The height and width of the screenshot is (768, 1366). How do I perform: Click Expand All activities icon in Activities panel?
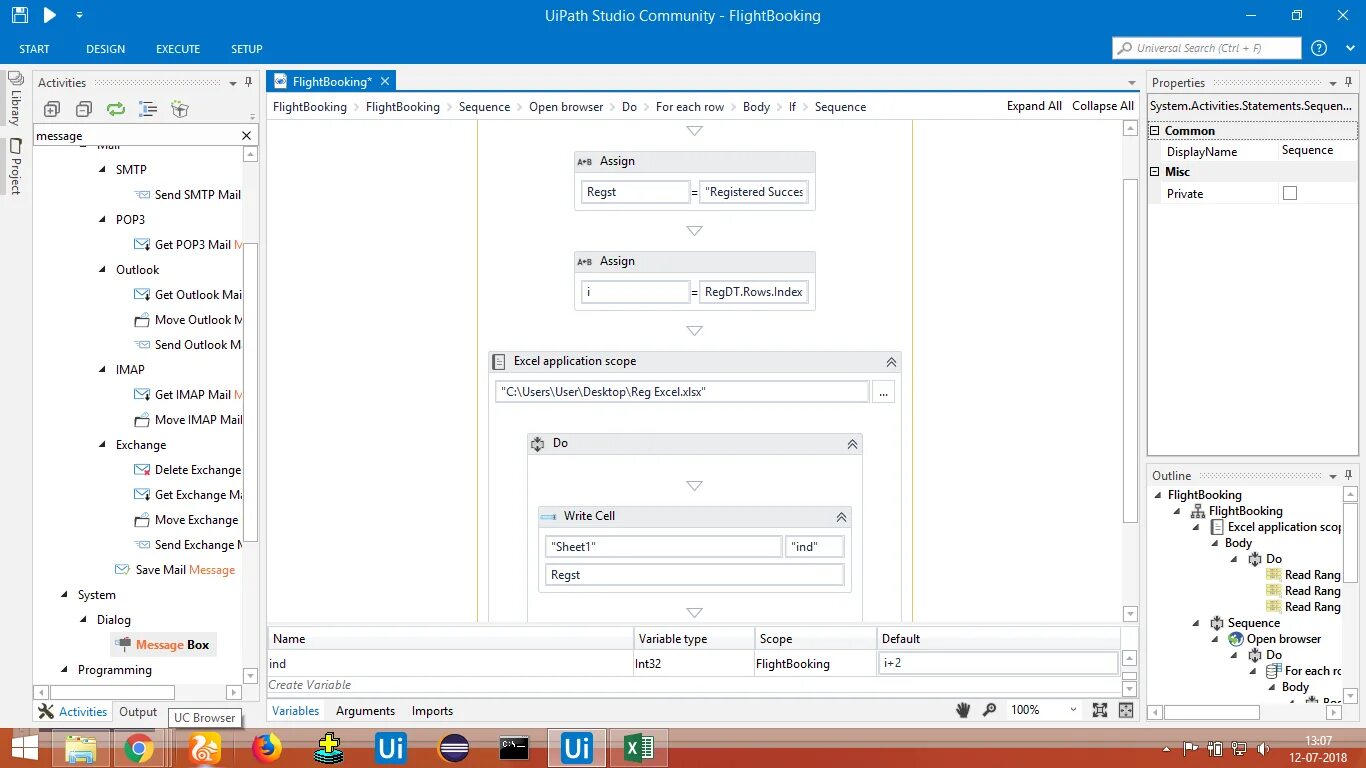(x=52, y=109)
